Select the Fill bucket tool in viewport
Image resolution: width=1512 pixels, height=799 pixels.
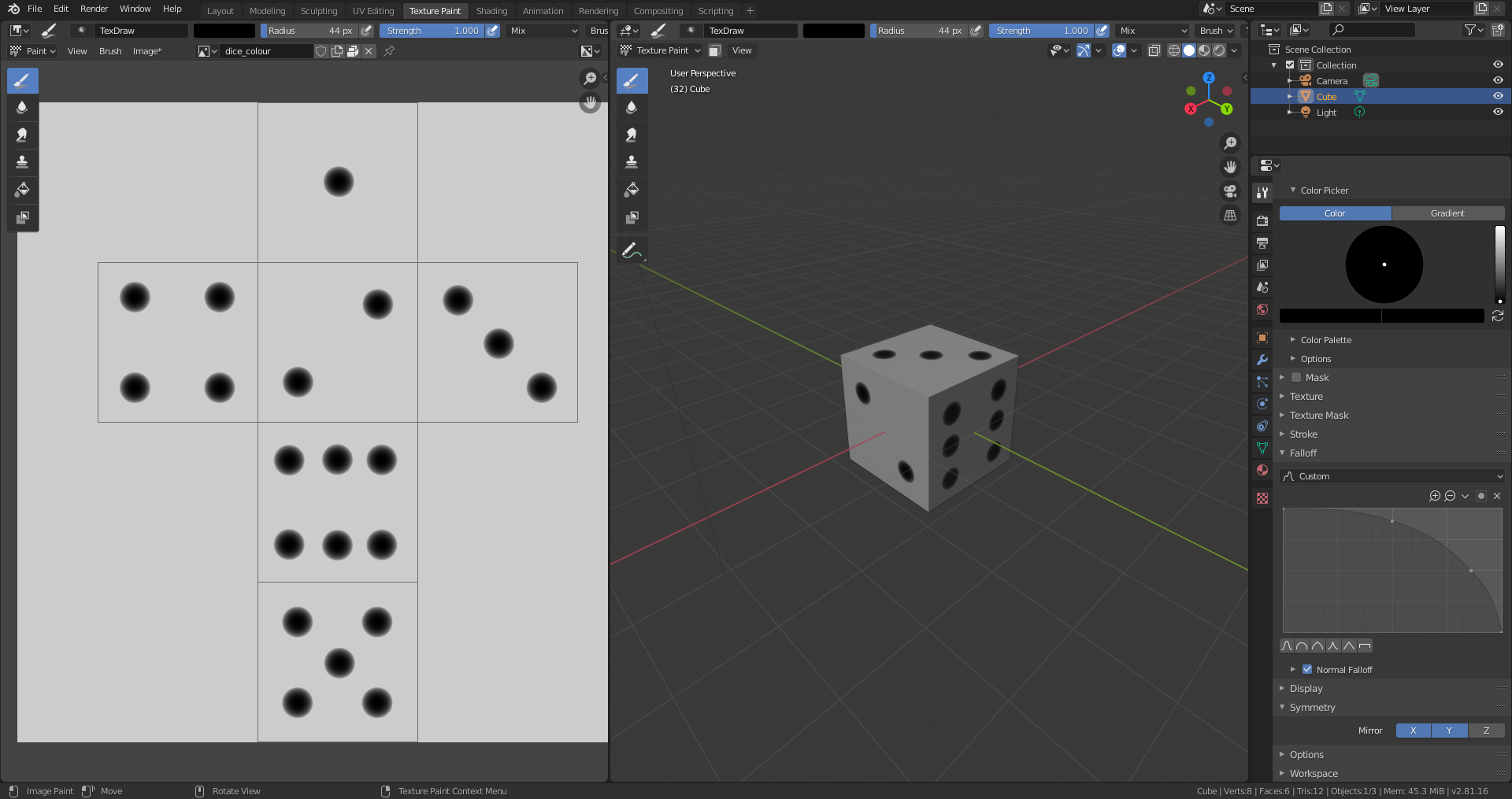pyautogui.click(x=632, y=190)
